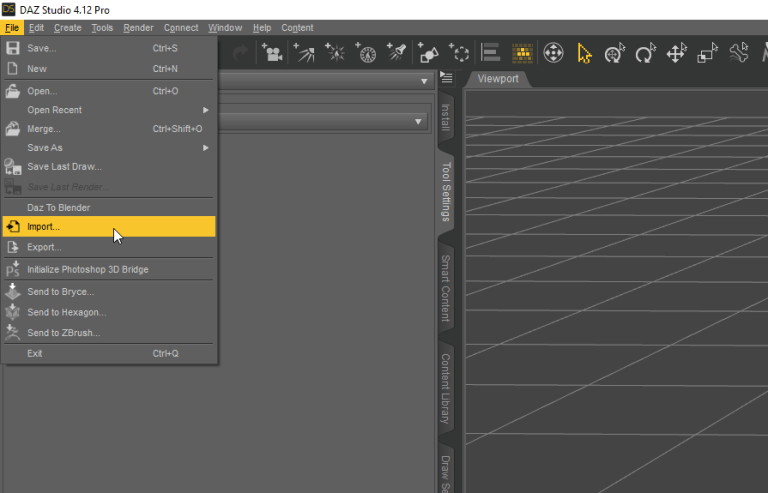Click the Send to Hexagon icon
Image resolution: width=768 pixels, height=493 pixels.
13,312
